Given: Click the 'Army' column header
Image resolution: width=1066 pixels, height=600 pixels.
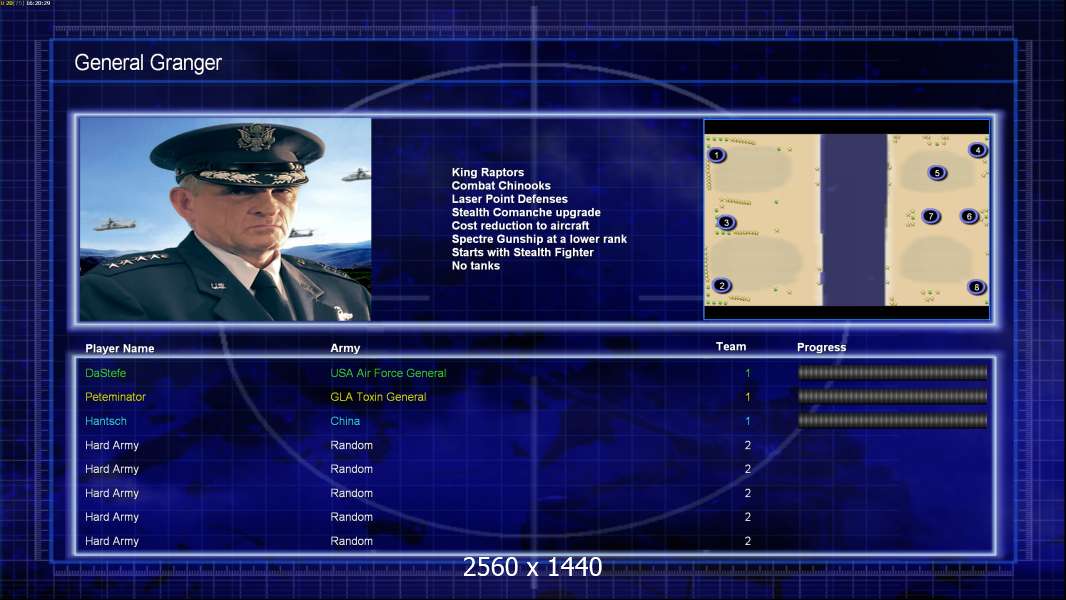Looking at the screenshot, I should click(x=345, y=348).
